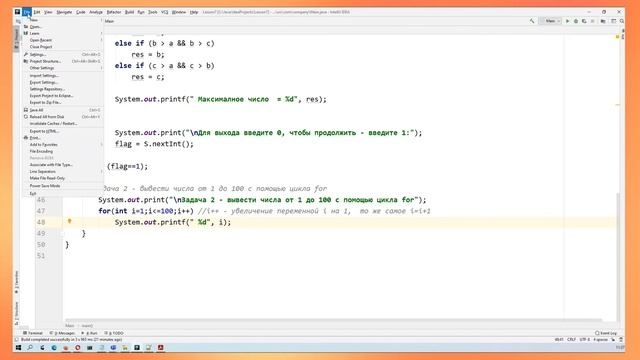Viewport: 640px width, 360px height.
Task: Select Export Project to Eclipse...
Action: coord(63,96)
